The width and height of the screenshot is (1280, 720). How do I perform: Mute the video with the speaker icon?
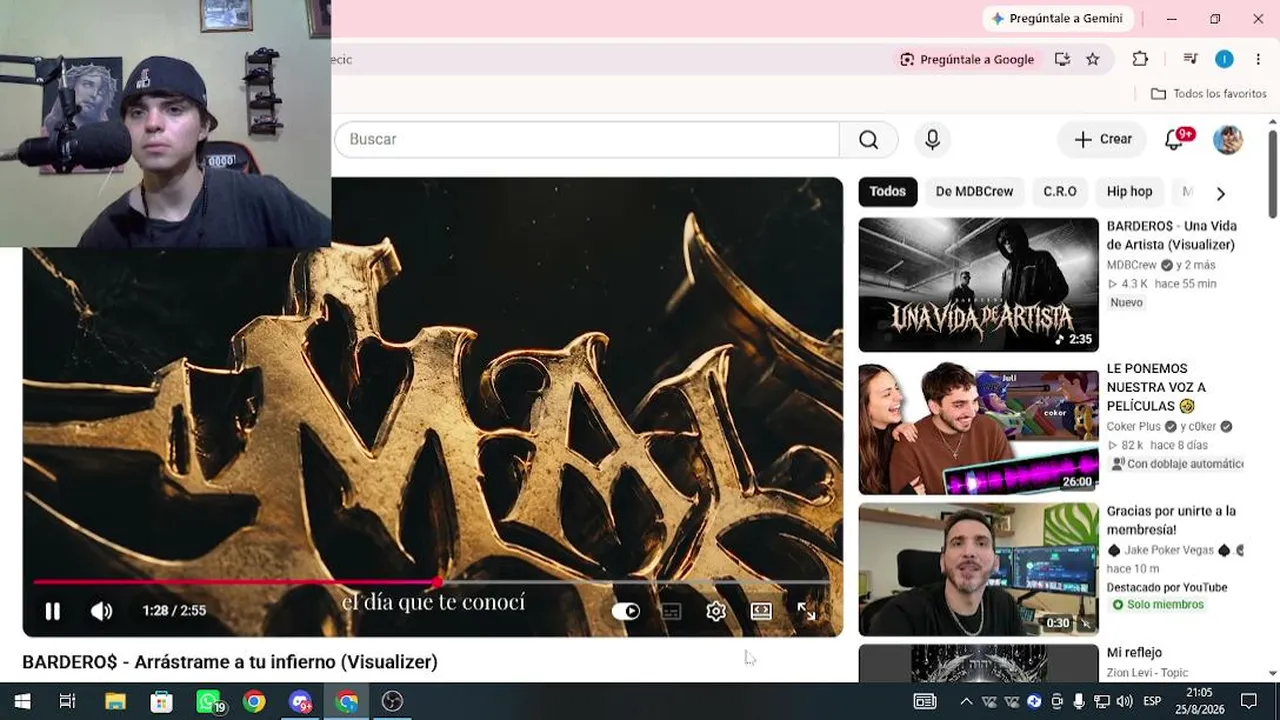point(102,611)
